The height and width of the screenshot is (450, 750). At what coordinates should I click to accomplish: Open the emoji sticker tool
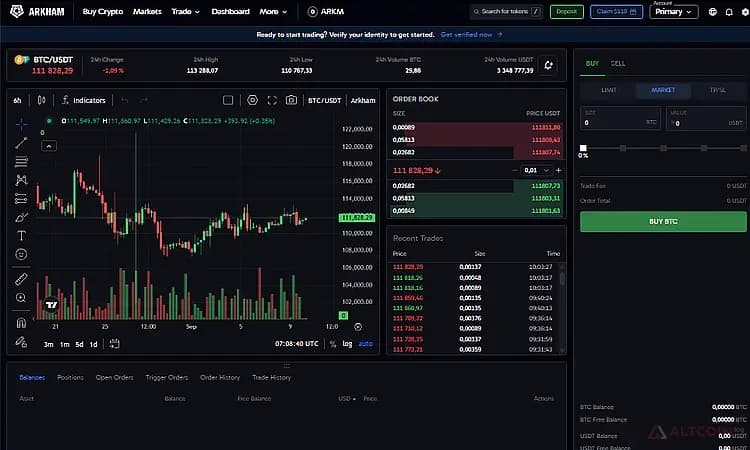(x=21, y=254)
